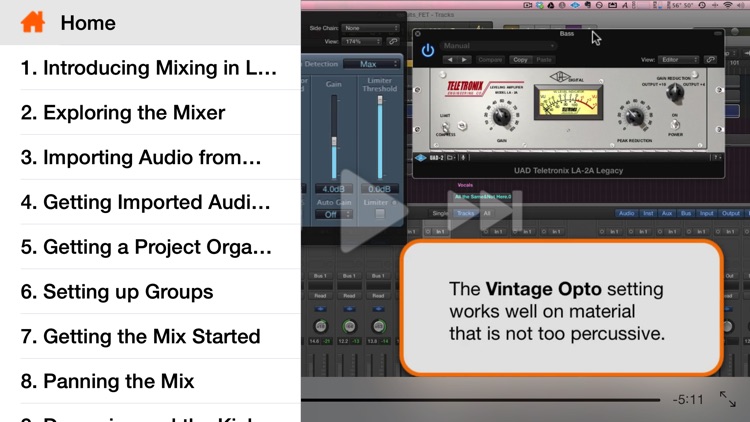Open chapter 6 Setting up Groups
Image resolution: width=750 pixels, height=422 pixels.
tap(150, 291)
